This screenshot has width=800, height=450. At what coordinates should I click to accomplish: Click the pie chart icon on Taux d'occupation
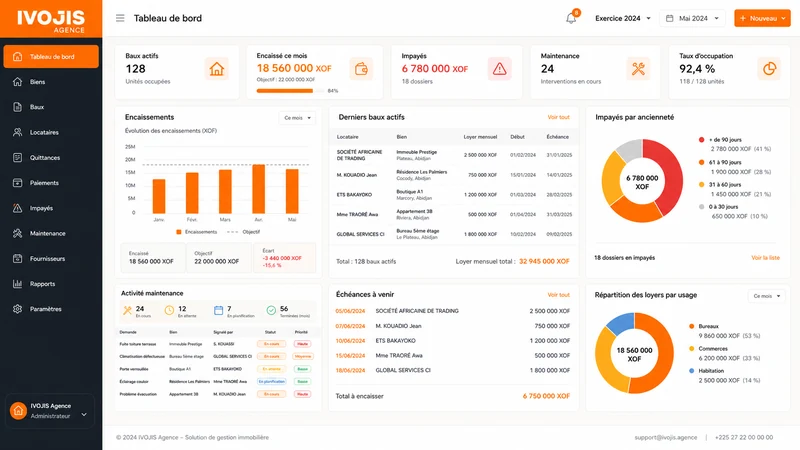pos(769,69)
